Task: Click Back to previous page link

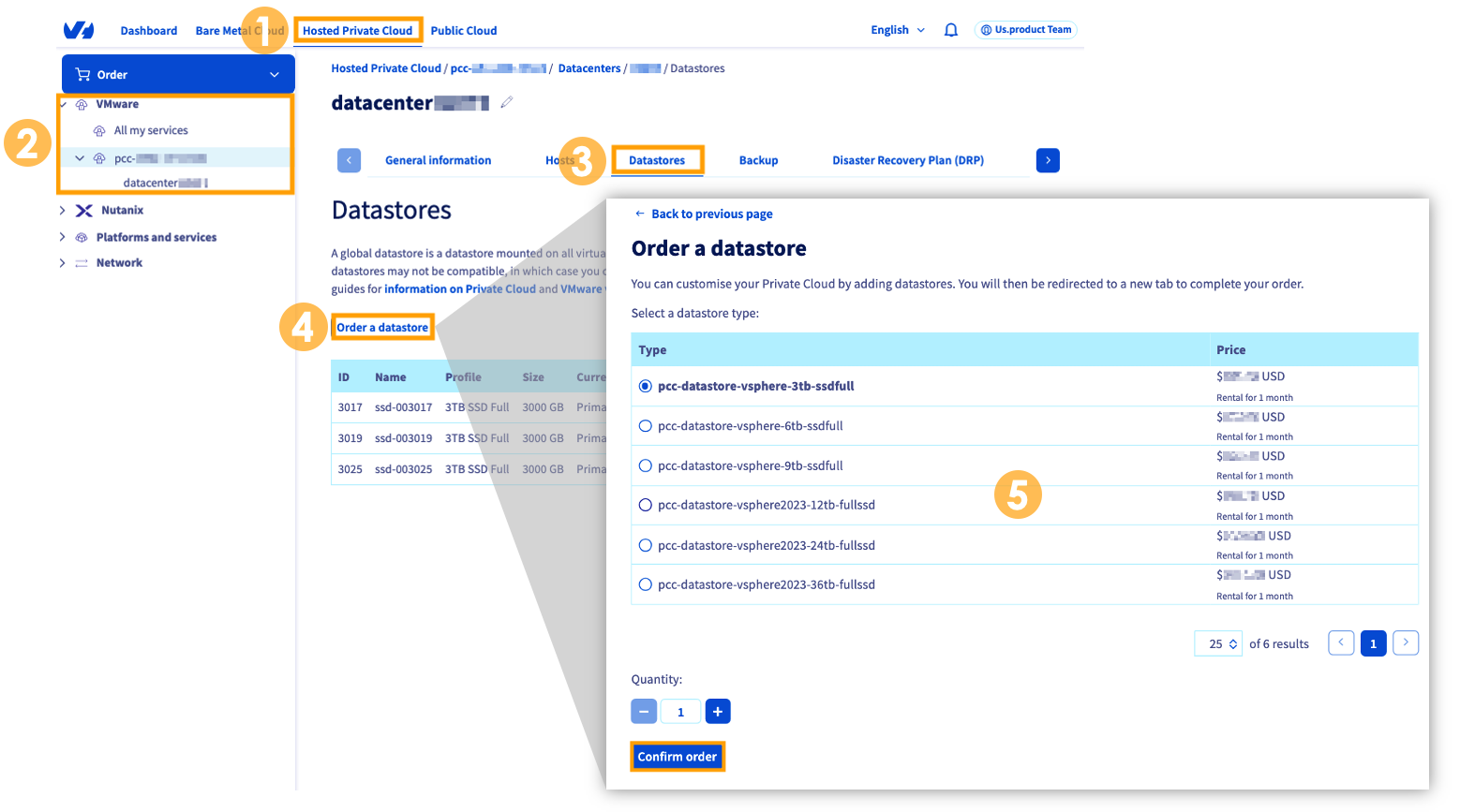Action: pos(712,214)
